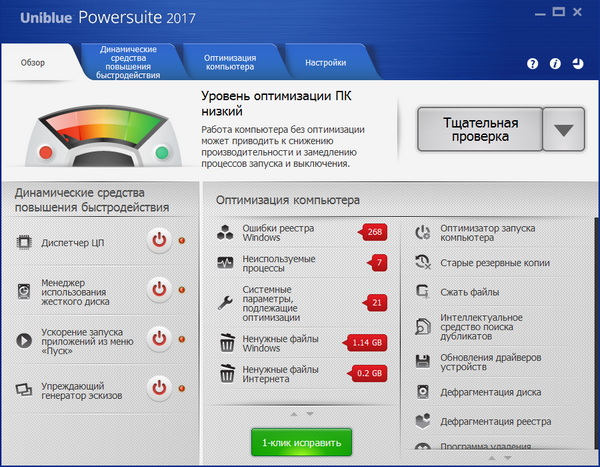Click up arrow under right tools list
The image size is (600, 467).
point(492,458)
